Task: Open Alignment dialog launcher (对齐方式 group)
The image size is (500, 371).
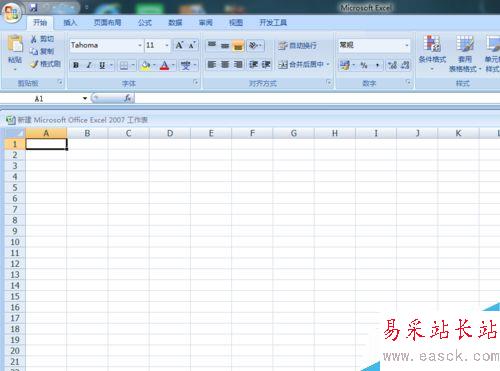Action: (329, 82)
